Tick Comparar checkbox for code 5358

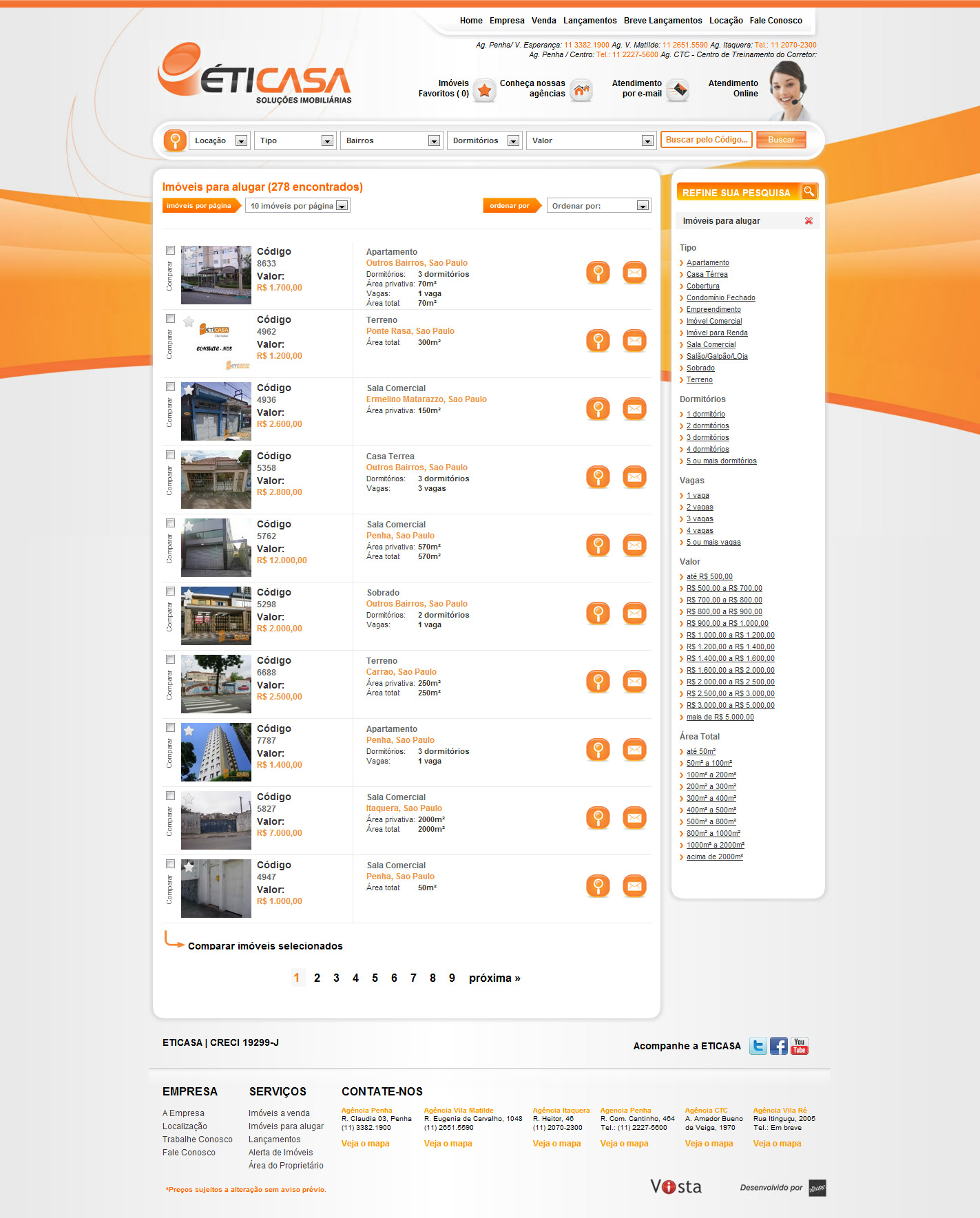tap(170, 455)
